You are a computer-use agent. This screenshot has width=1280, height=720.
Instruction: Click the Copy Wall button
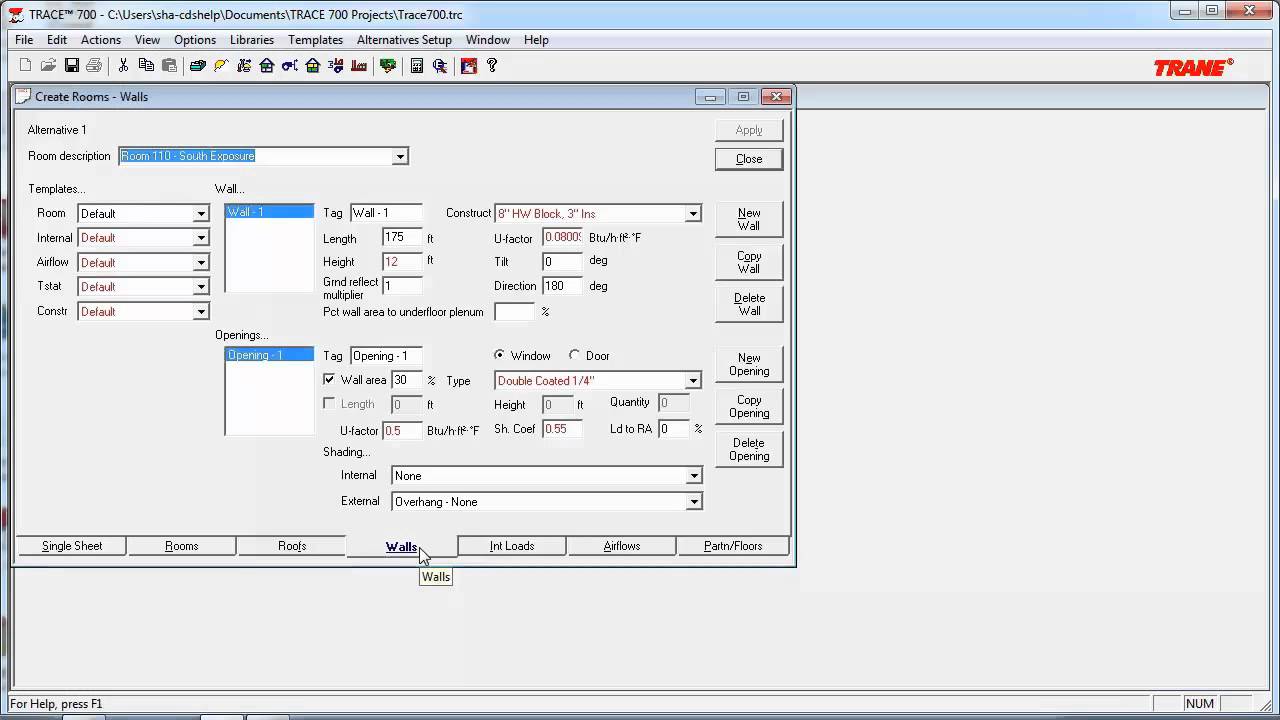[x=749, y=262]
